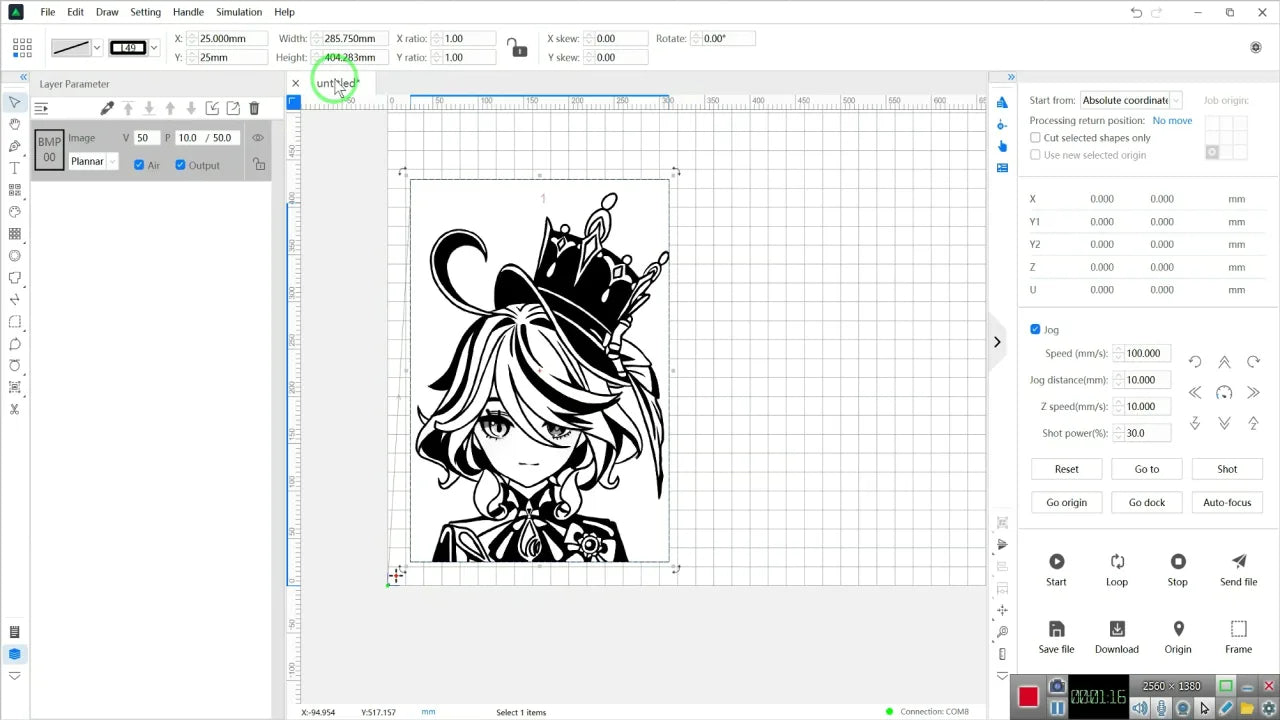1280x720 pixels.
Task: Open the Setting menu
Action: [x=146, y=12]
